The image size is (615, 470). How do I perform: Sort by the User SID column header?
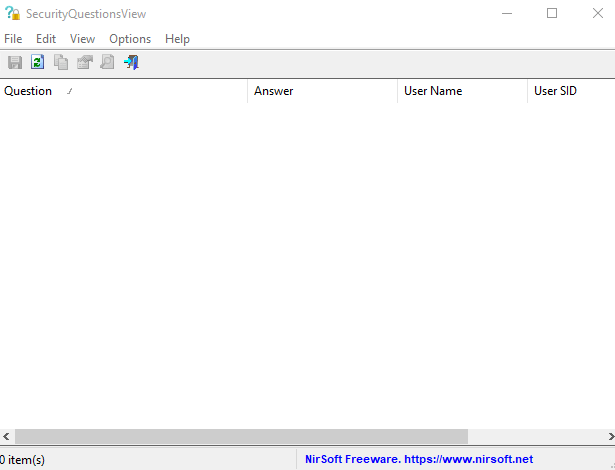[571, 91]
